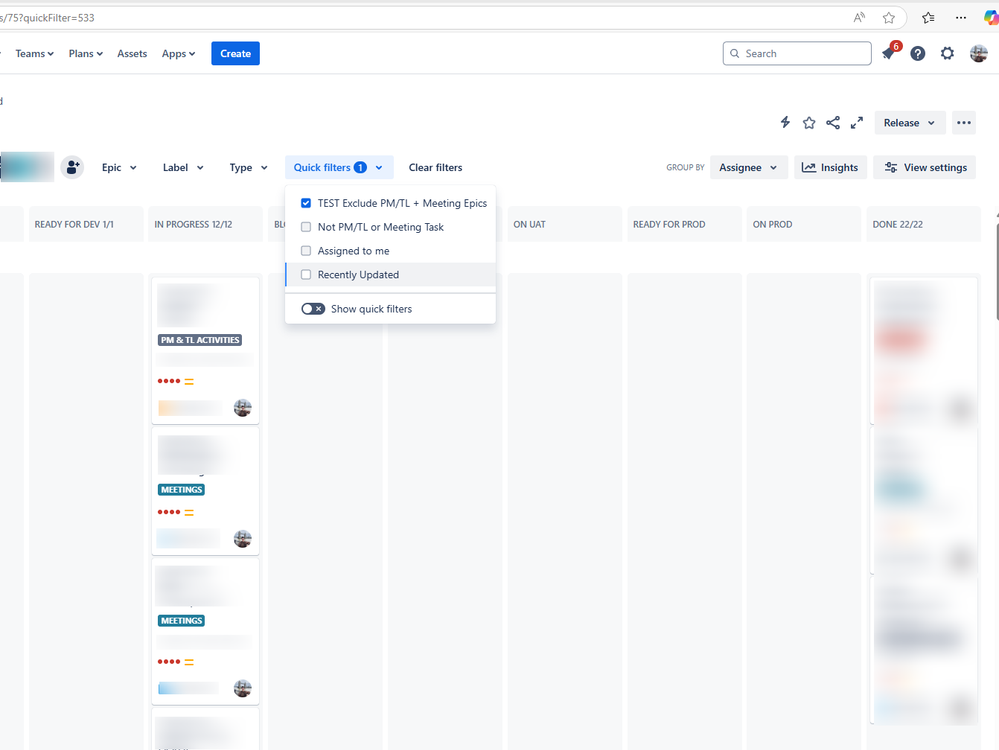Open View settings
This screenshot has height=750, width=999.
pos(925,167)
